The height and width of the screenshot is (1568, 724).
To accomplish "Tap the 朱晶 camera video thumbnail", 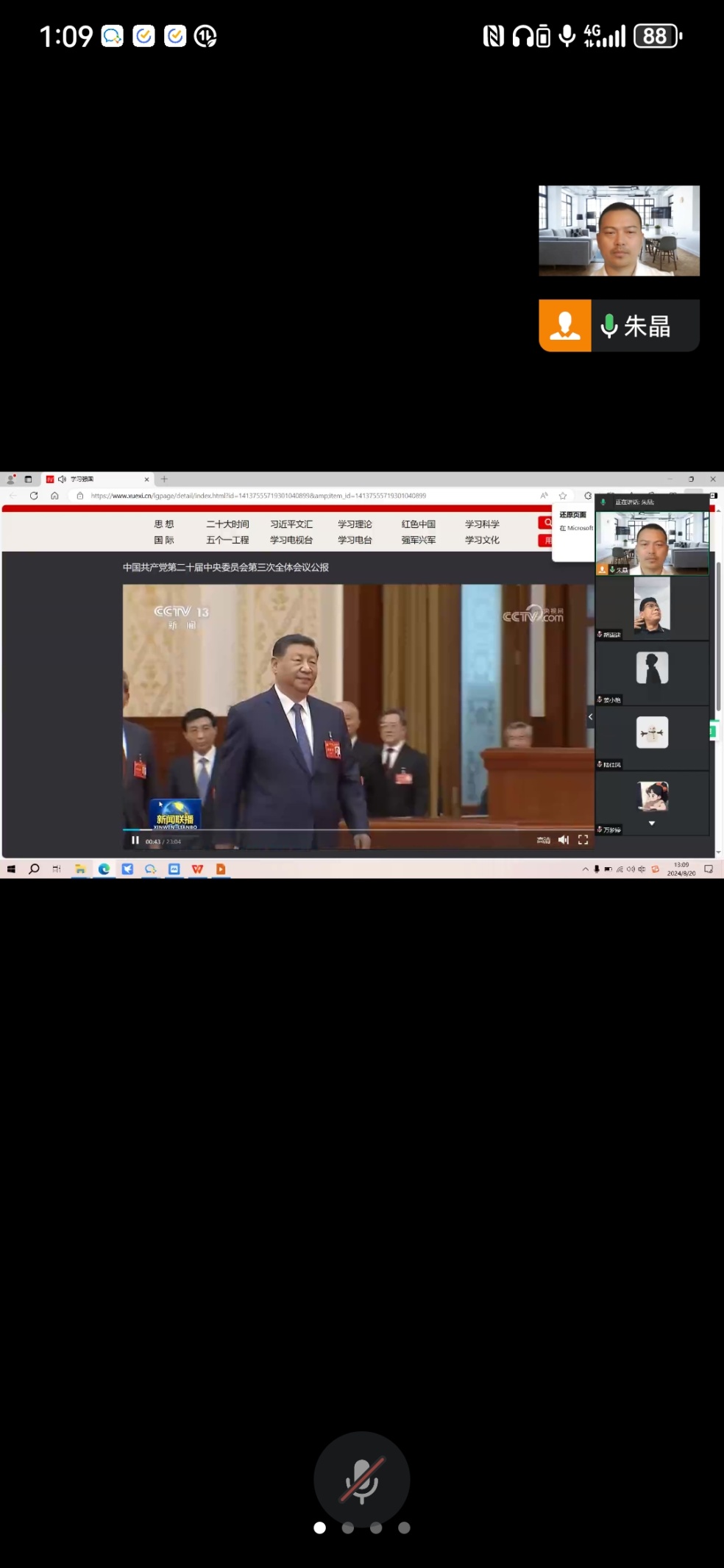I will (619, 231).
